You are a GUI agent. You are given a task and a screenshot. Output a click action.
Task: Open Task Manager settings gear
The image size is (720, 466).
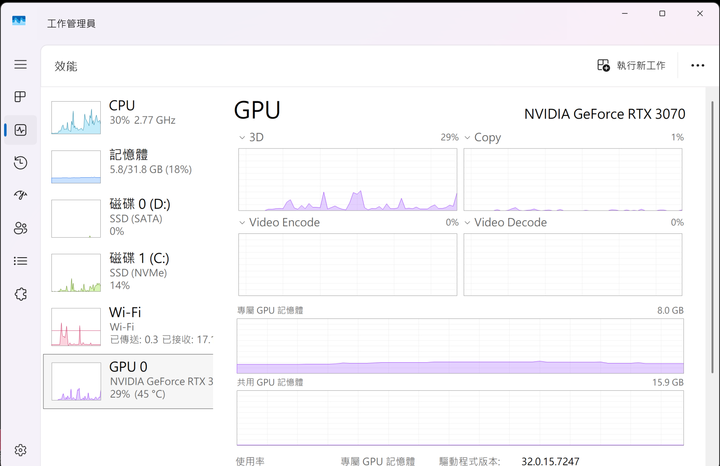pyautogui.click(x=20, y=450)
